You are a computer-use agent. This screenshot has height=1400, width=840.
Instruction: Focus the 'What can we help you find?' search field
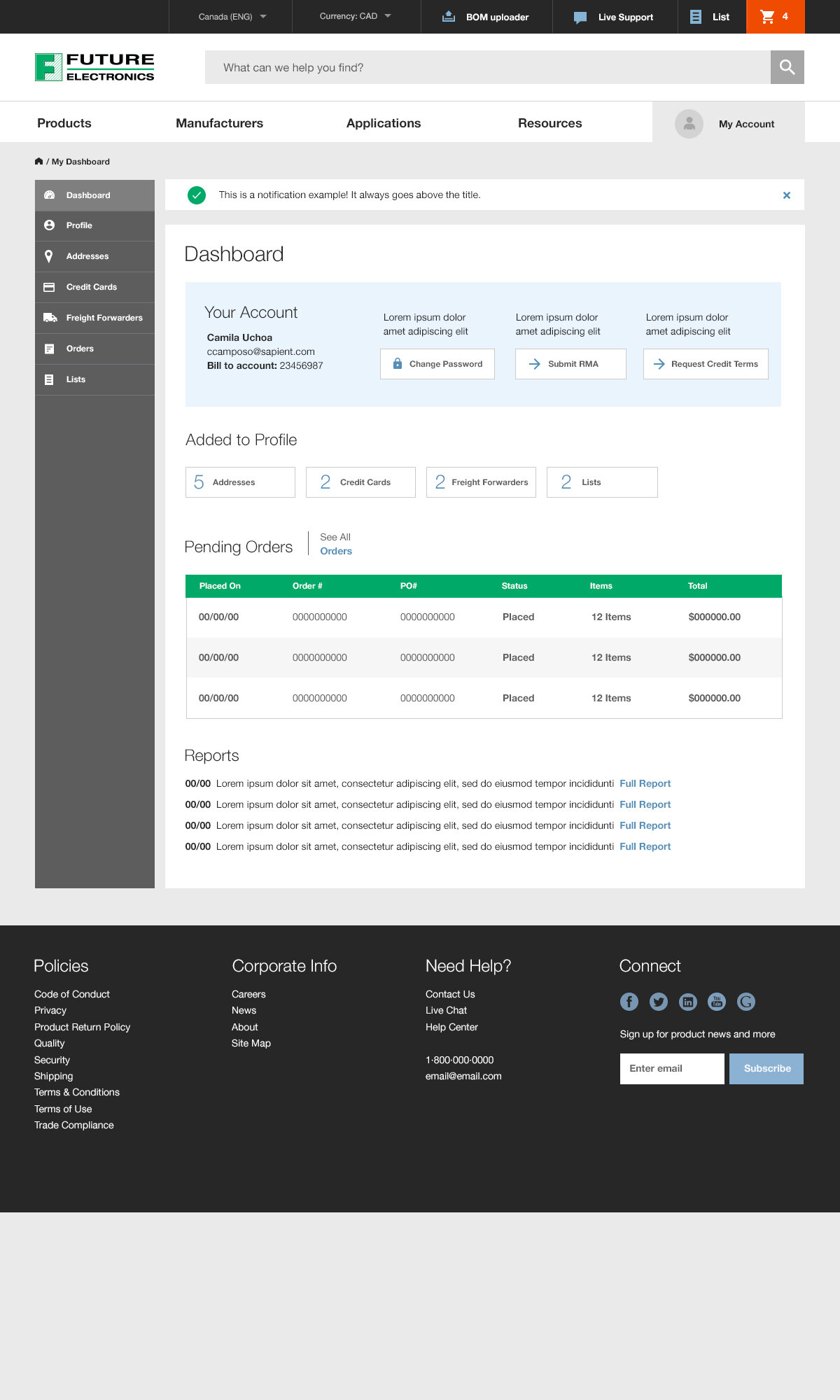click(x=488, y=67)
